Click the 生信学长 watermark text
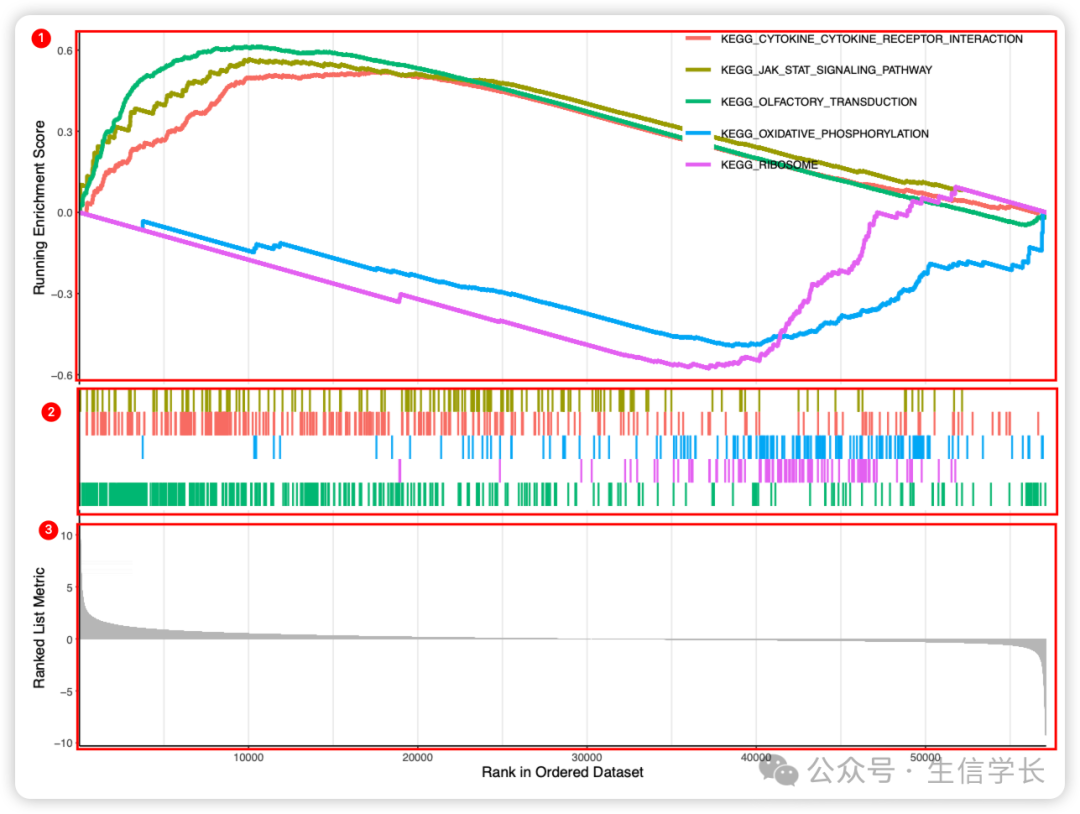 click(x=987, y=771)
